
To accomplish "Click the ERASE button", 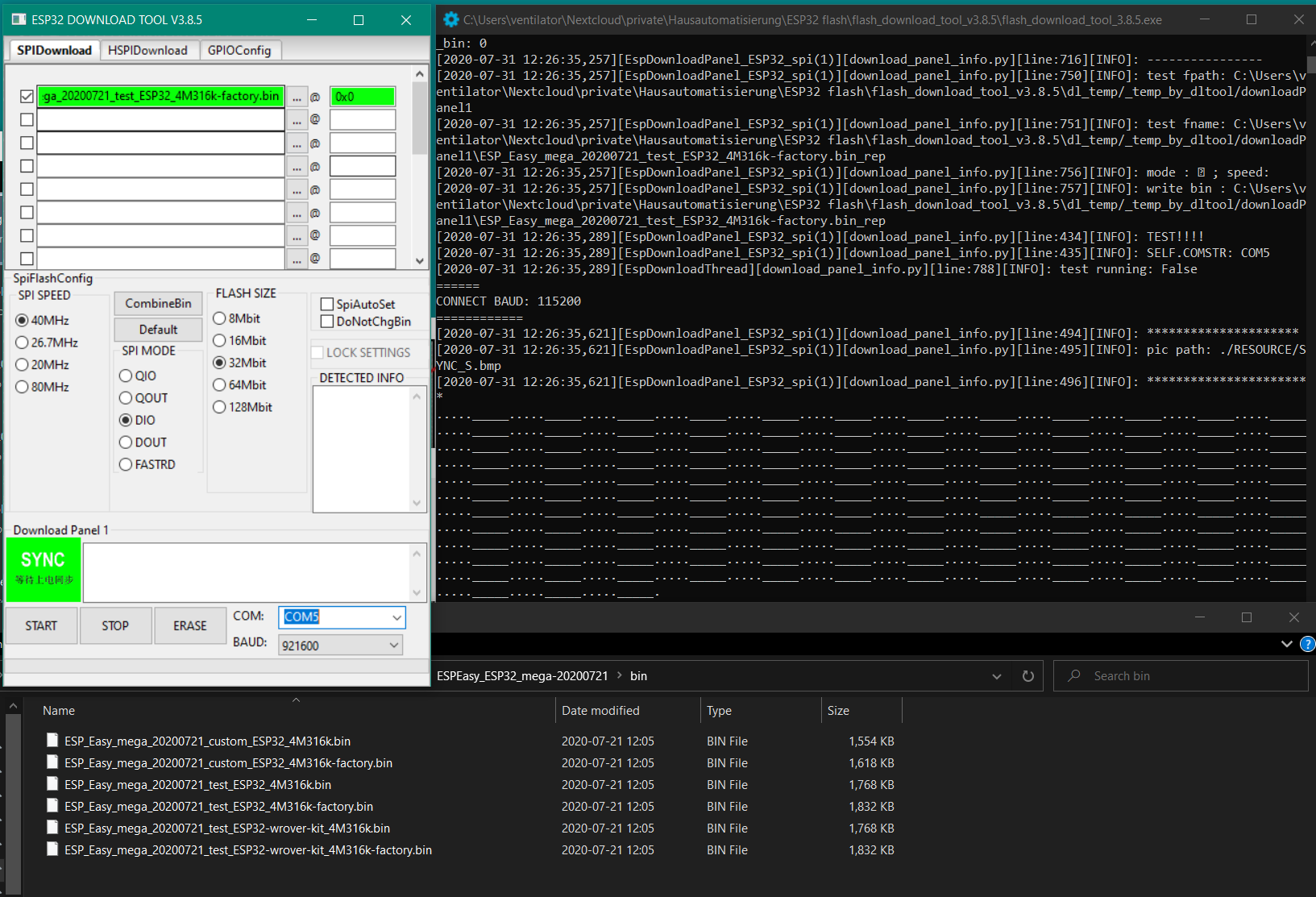I will click(190, 625).
